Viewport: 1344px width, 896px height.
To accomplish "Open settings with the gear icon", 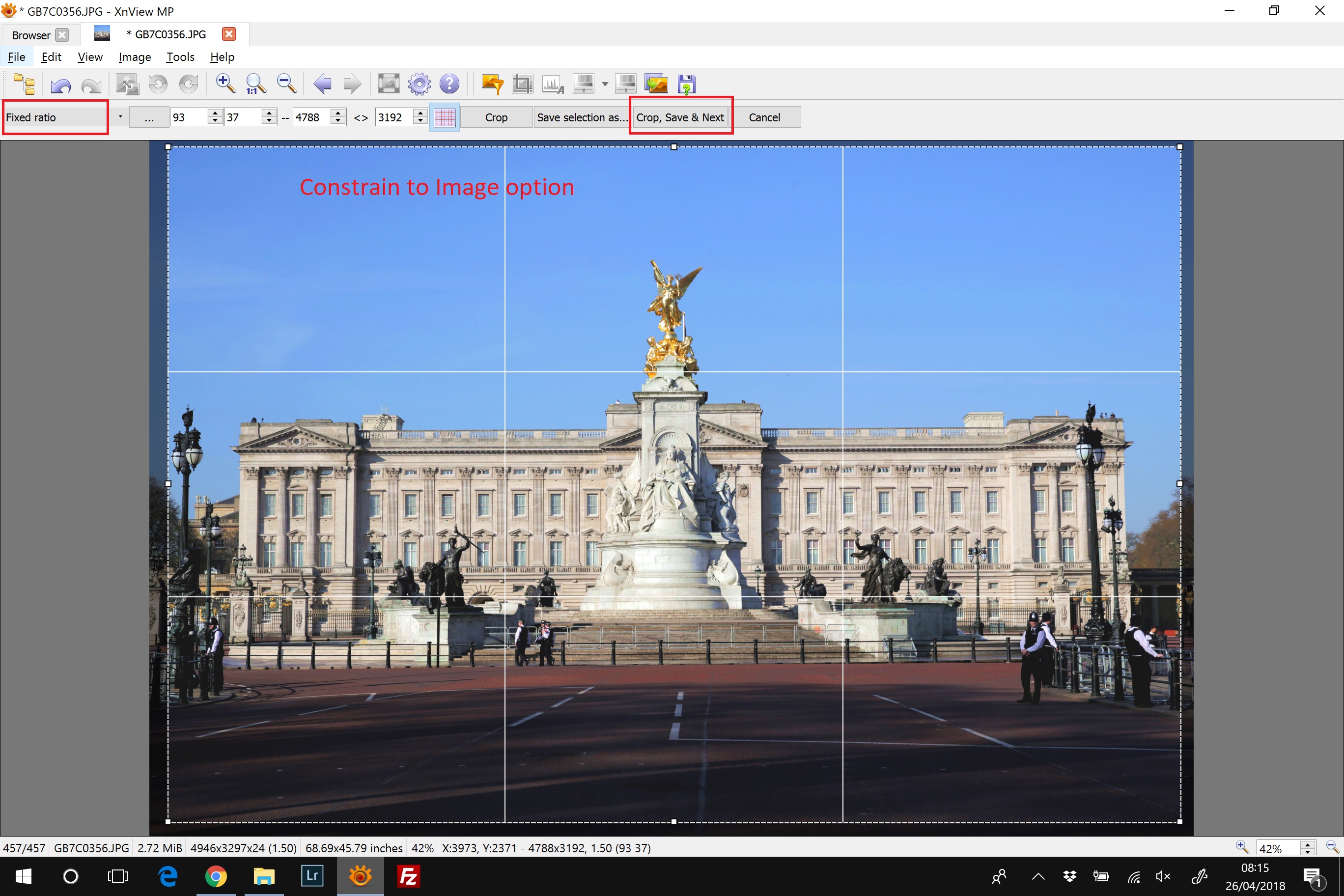I will click(419, 84).
